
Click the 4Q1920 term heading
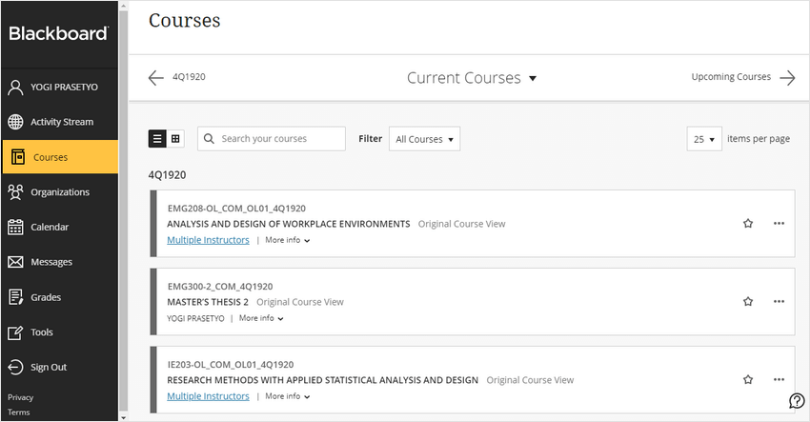pyautogui.click(x=167, y=175)
